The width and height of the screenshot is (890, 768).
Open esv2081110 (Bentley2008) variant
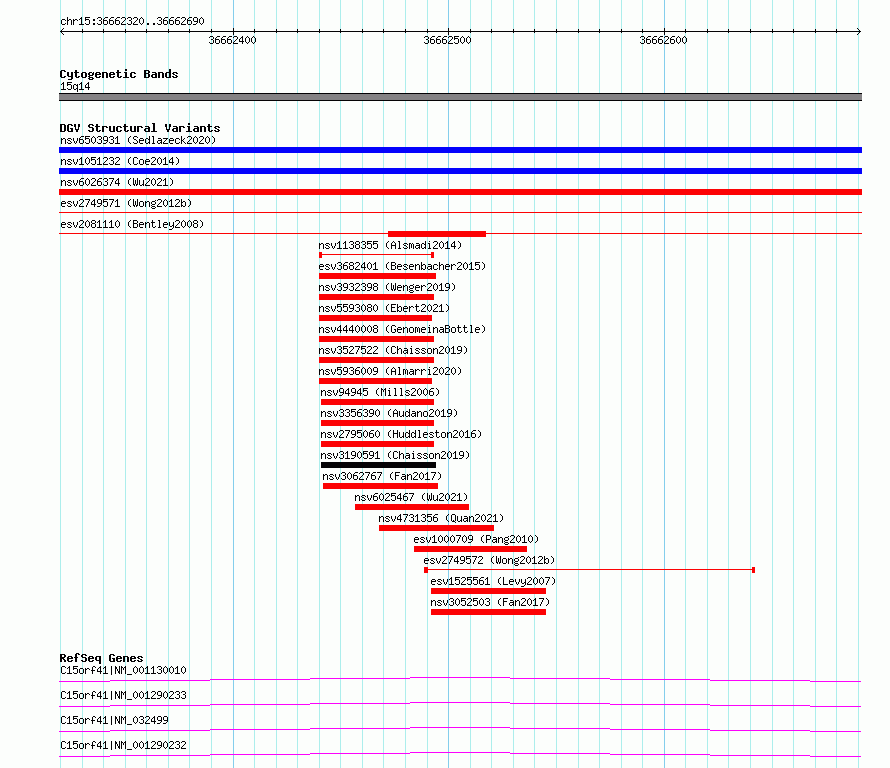(x=132, y=224)
